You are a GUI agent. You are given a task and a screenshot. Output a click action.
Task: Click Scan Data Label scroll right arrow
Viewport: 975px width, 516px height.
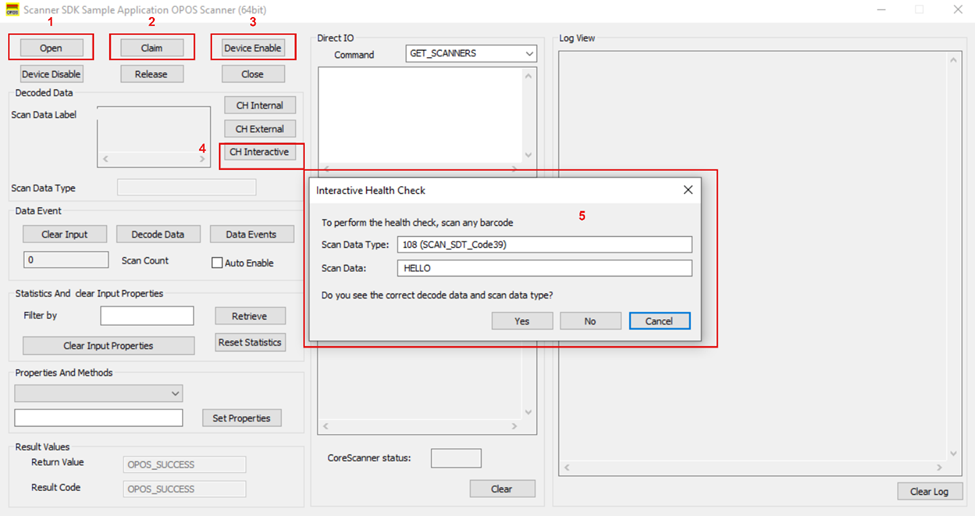pyautogui.click(x=202, y=159)
